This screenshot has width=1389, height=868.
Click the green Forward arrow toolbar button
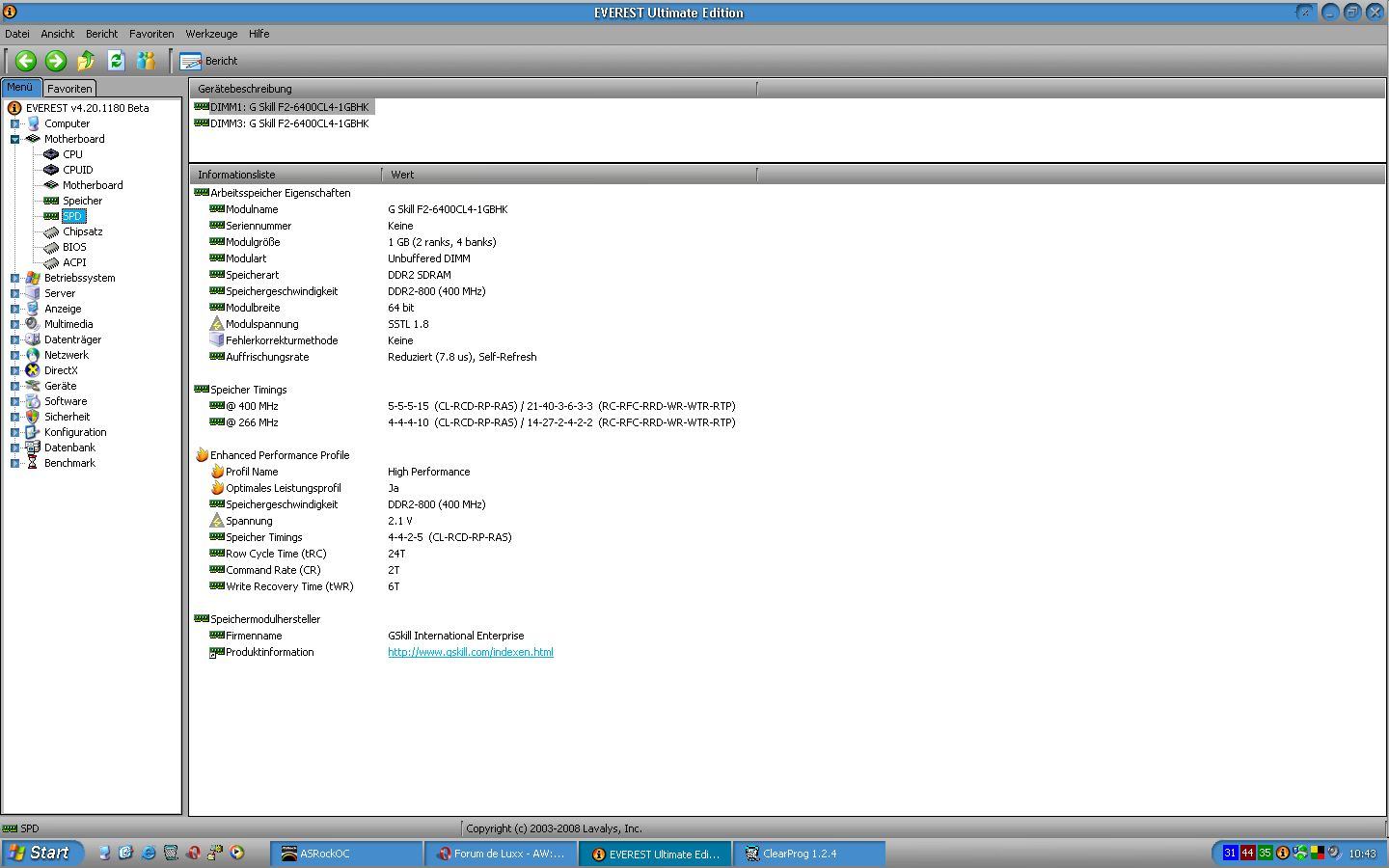(x=56, y=61)
